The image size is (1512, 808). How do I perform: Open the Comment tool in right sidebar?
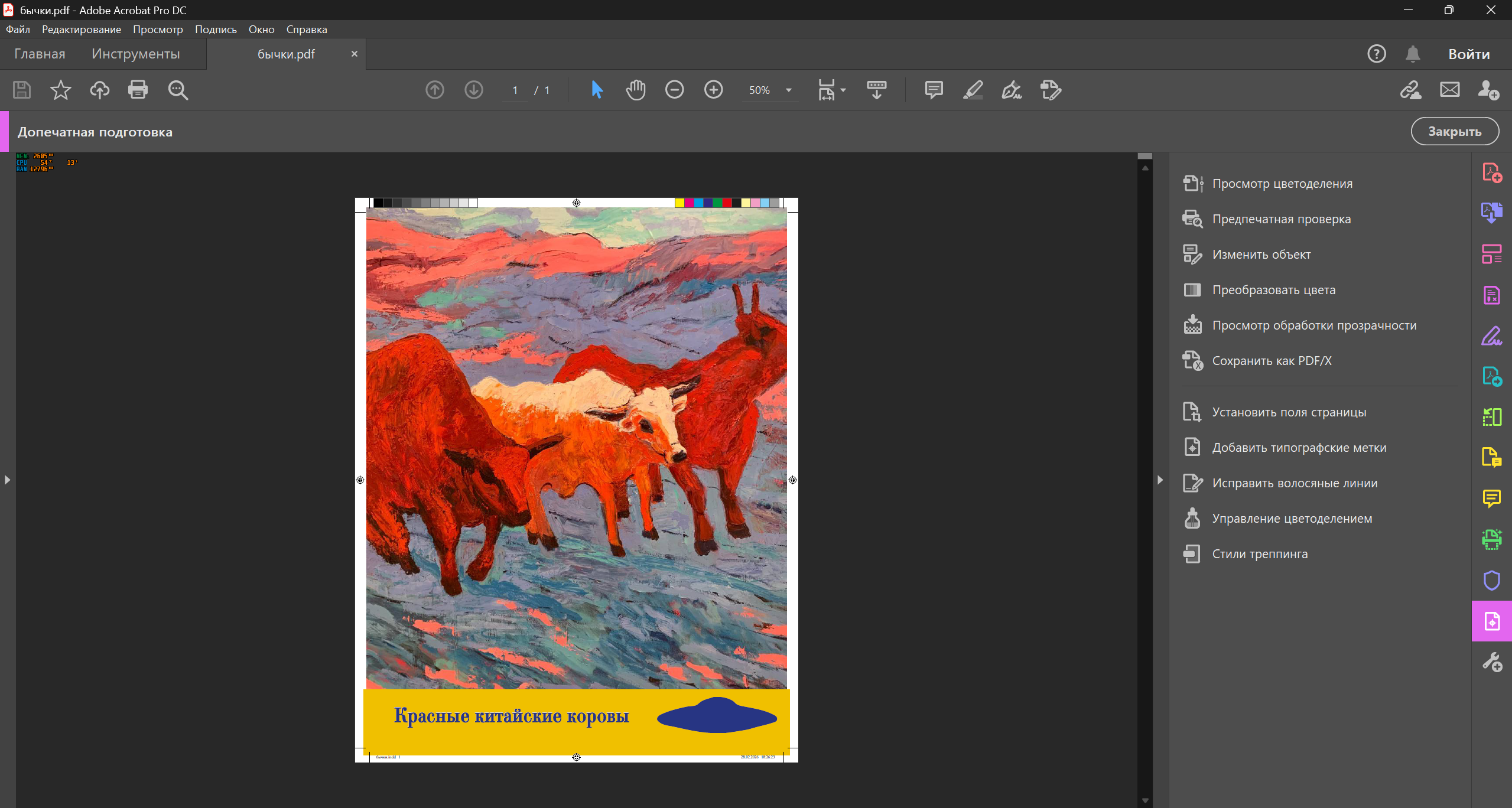(x=1492, y=499)
